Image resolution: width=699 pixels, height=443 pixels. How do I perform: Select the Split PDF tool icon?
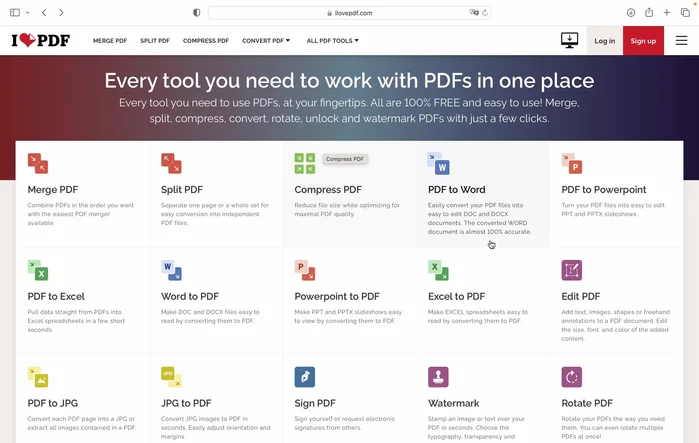pos(171,164)
